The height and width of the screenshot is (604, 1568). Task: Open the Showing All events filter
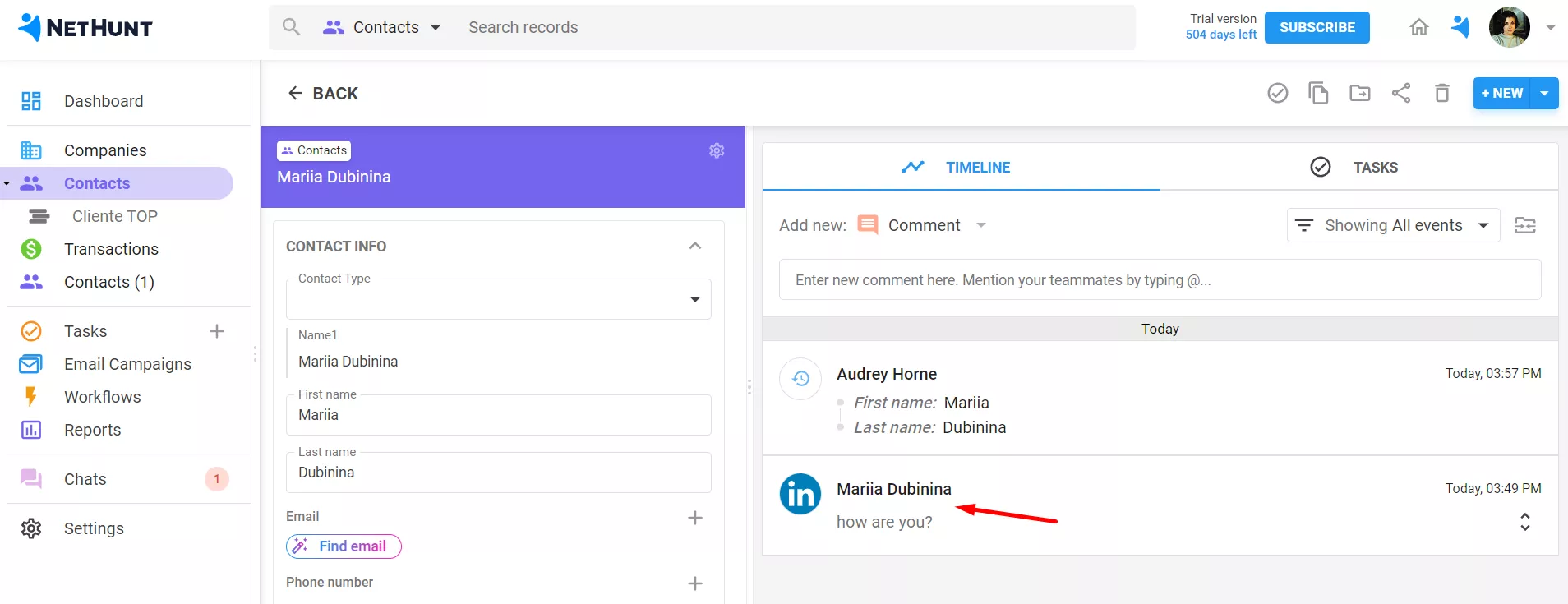click(x=1393, y=225)
